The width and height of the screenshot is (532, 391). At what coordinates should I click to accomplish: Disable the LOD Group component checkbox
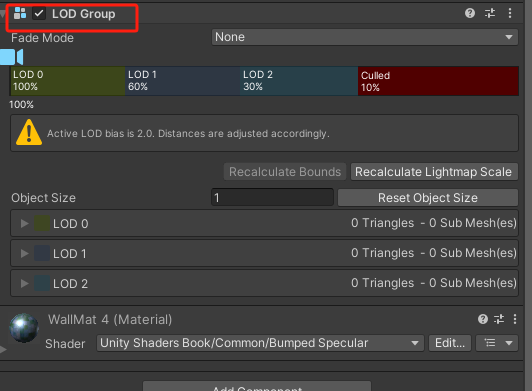pos(39,14)
